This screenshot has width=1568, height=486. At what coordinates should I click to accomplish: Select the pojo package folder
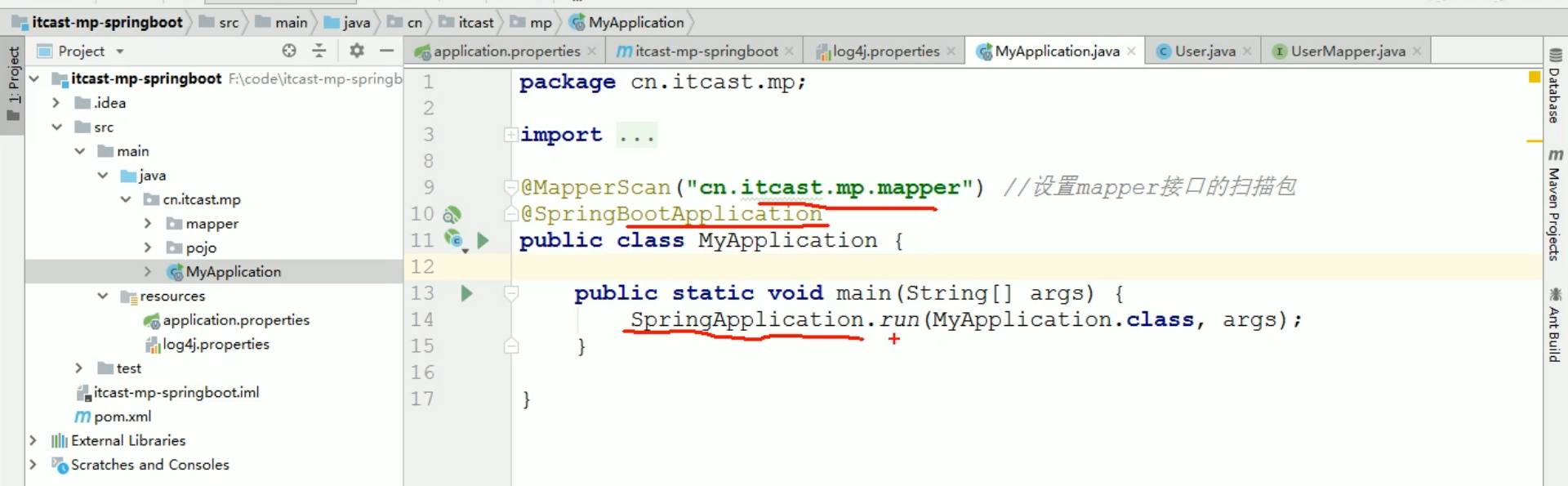pos(192,247)
